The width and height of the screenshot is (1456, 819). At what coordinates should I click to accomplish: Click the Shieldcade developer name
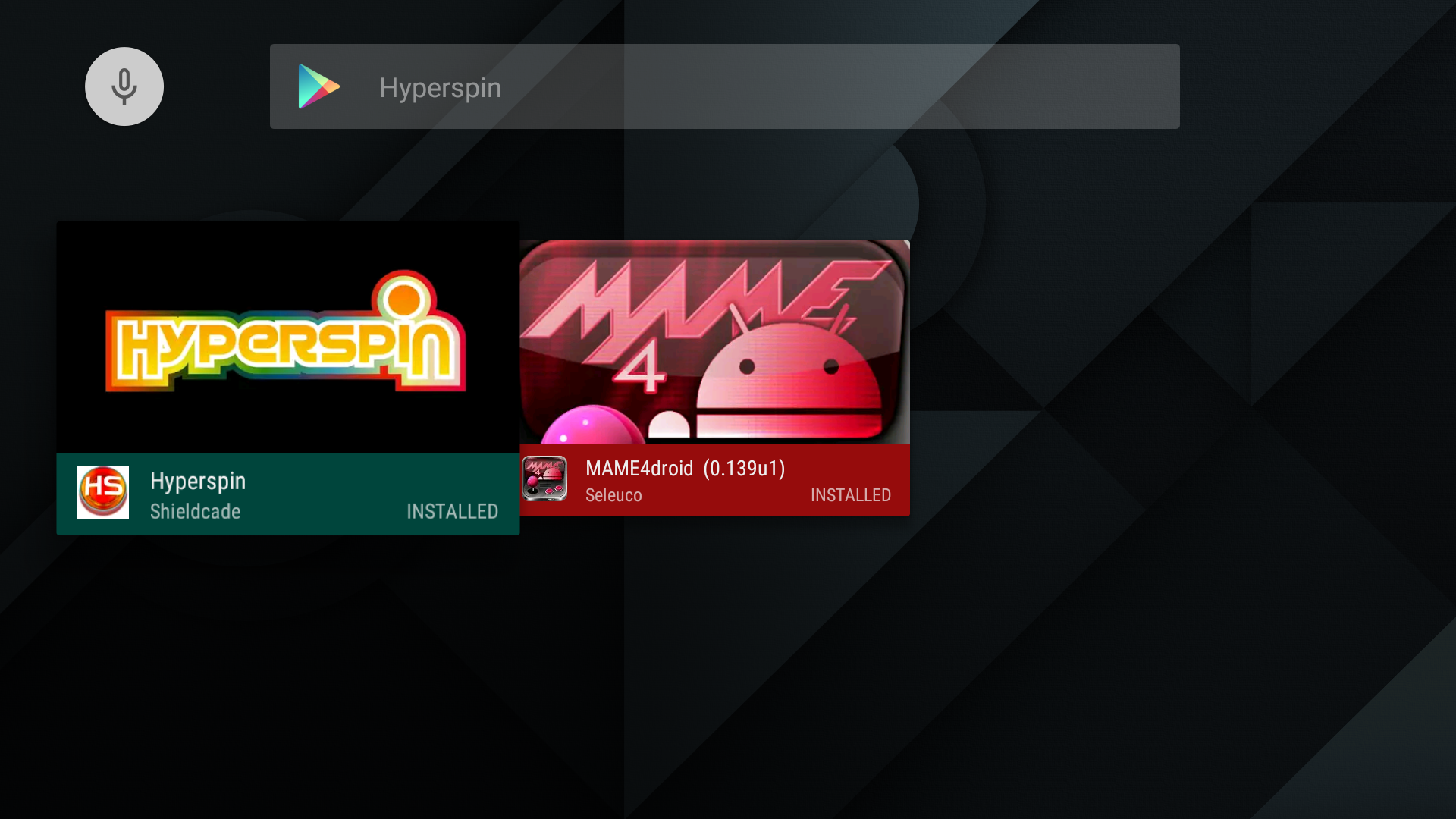[196, 512]
